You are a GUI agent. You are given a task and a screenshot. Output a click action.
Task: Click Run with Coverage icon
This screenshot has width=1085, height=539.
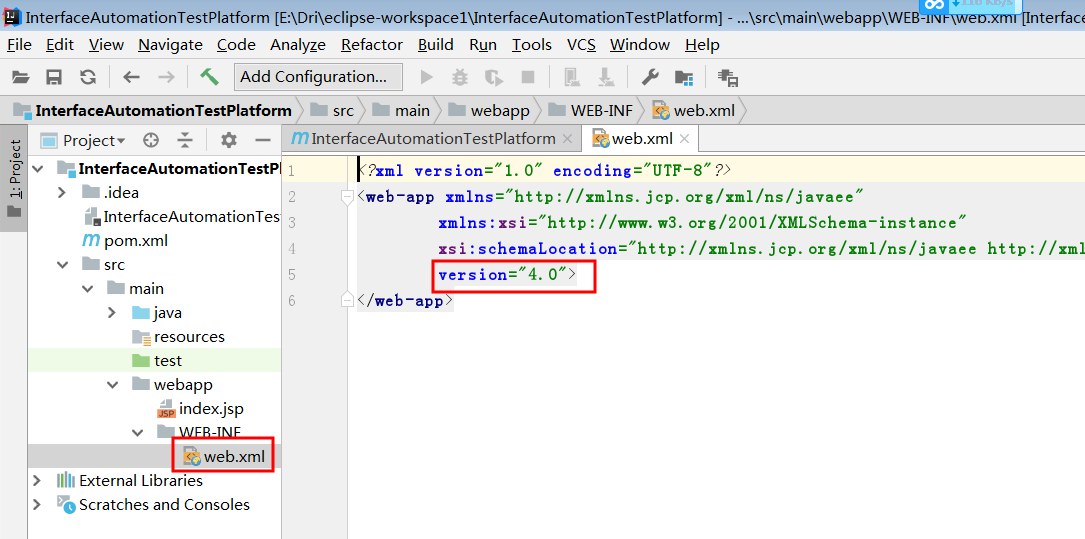[494, 77]
